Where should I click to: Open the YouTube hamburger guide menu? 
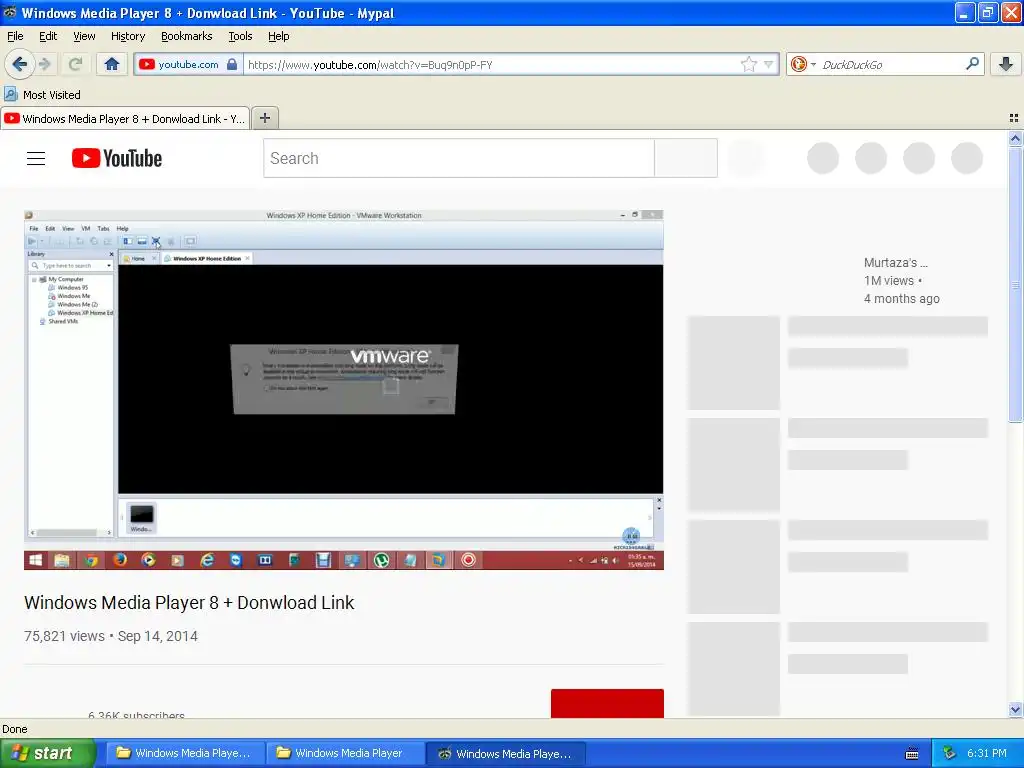36,158
